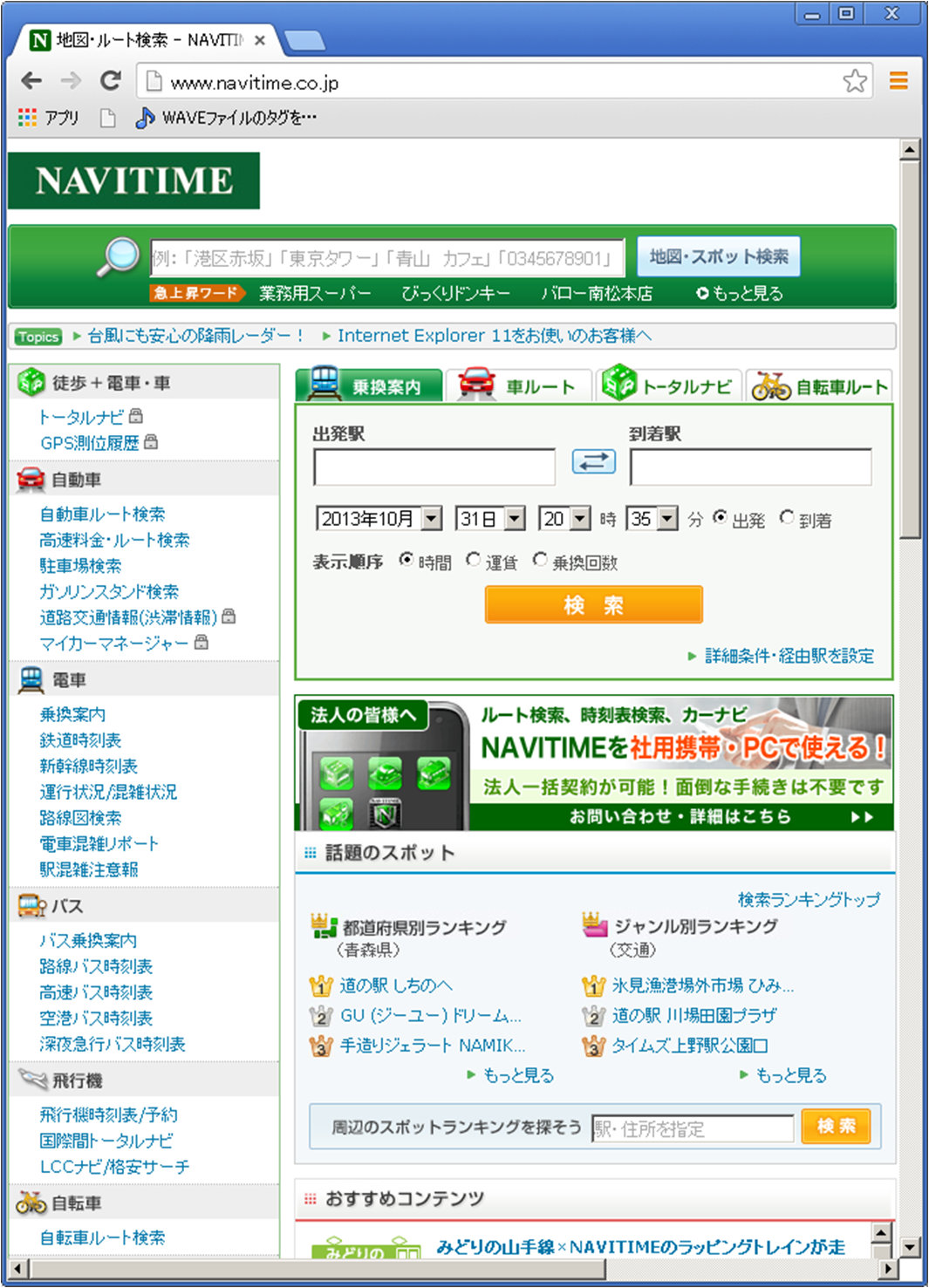Click the swap stations arrows icon
Image resolution: width=929 pixels, height=1288 pixels.
click(x=593, y=463)
